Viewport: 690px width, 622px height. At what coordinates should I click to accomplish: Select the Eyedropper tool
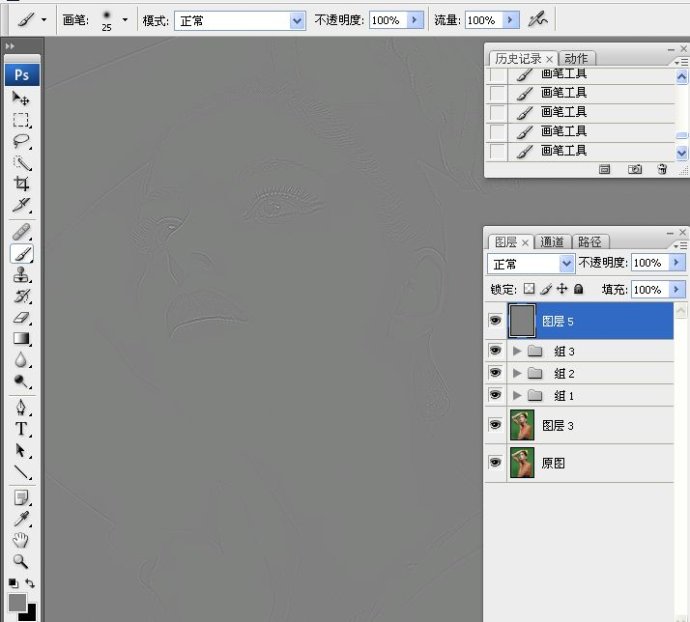pos(21,519)
